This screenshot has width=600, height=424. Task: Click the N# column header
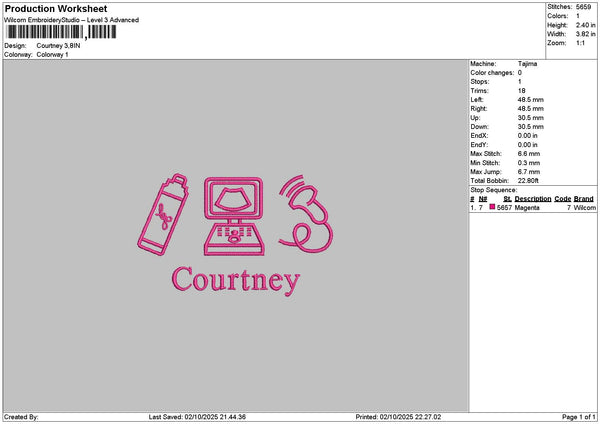tap(483, 199)
